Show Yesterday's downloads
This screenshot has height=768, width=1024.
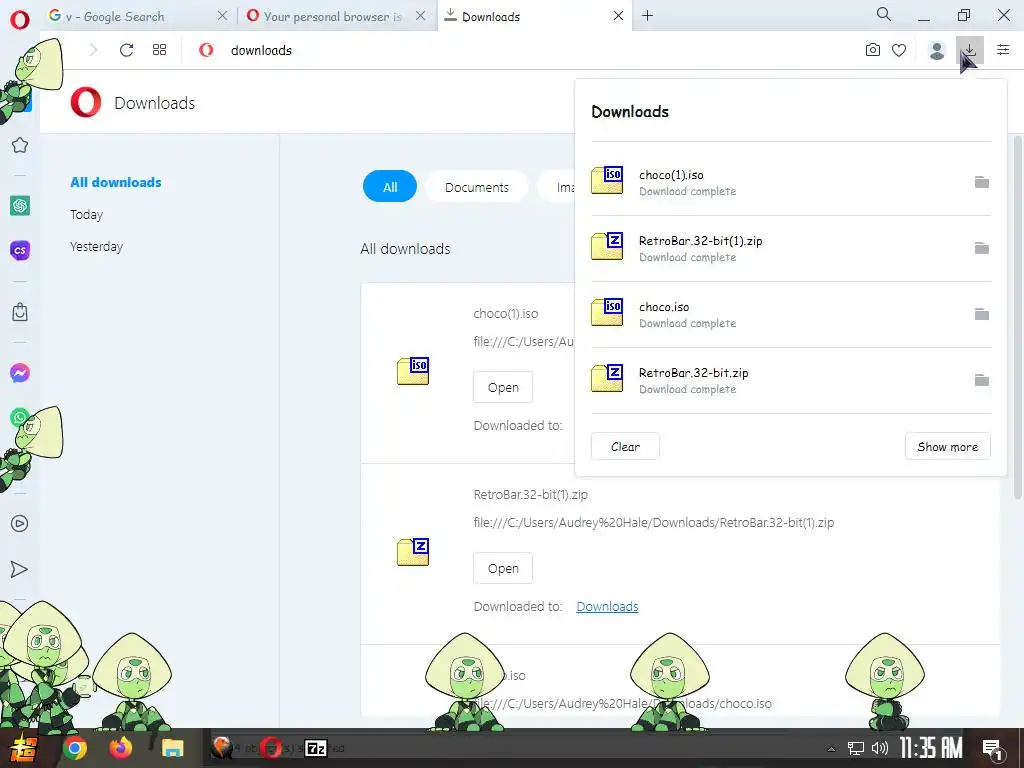click(x=96, y=246)
